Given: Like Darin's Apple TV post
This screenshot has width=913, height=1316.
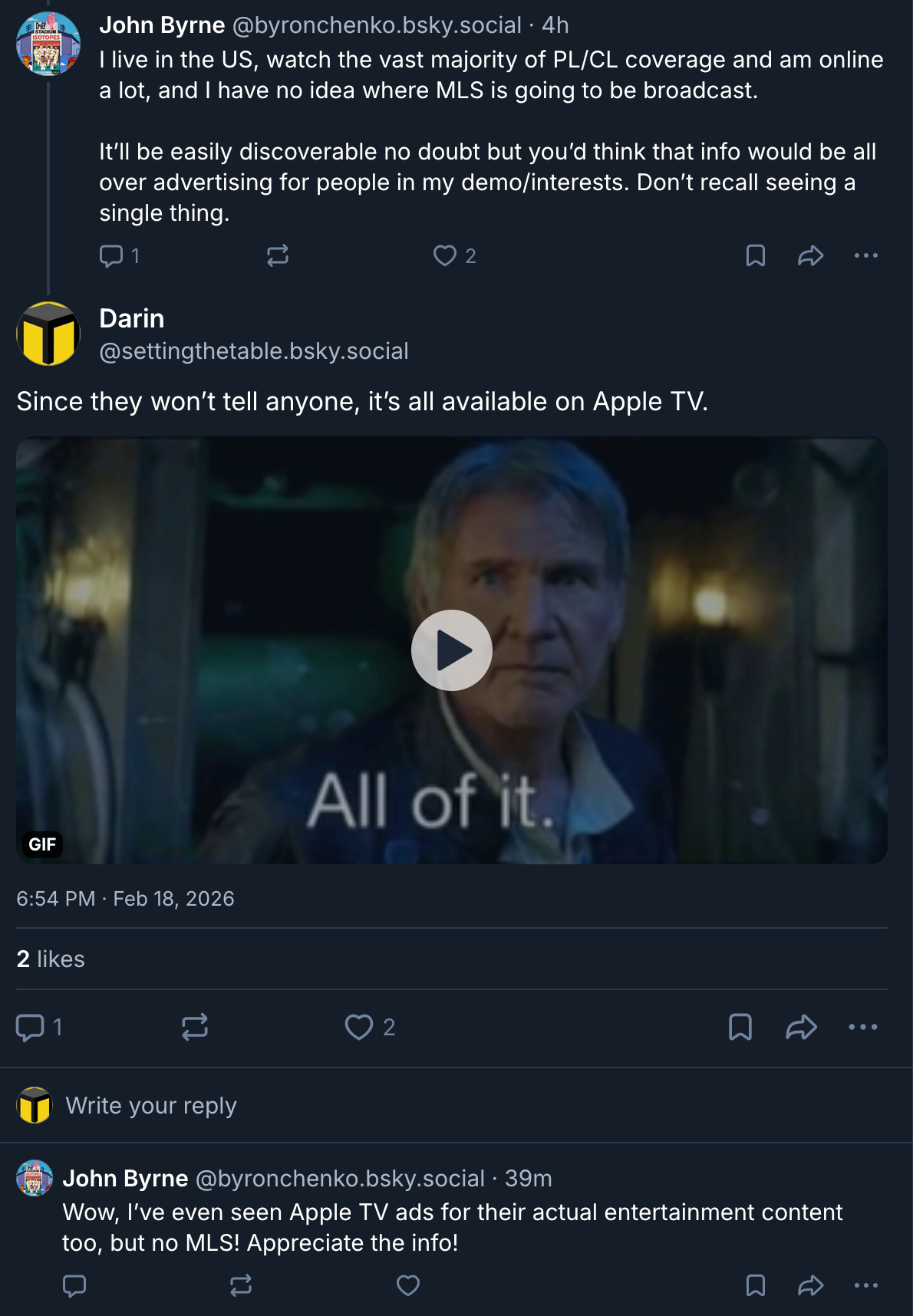Looking at the screenshot, I should point(358,1027).
